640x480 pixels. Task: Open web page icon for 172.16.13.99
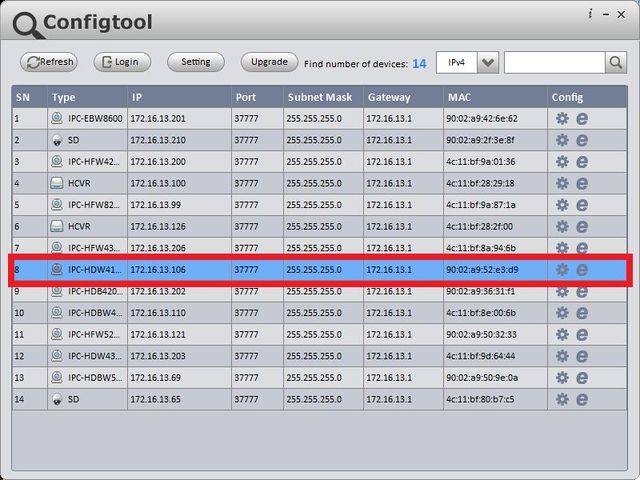pos(582,205)
